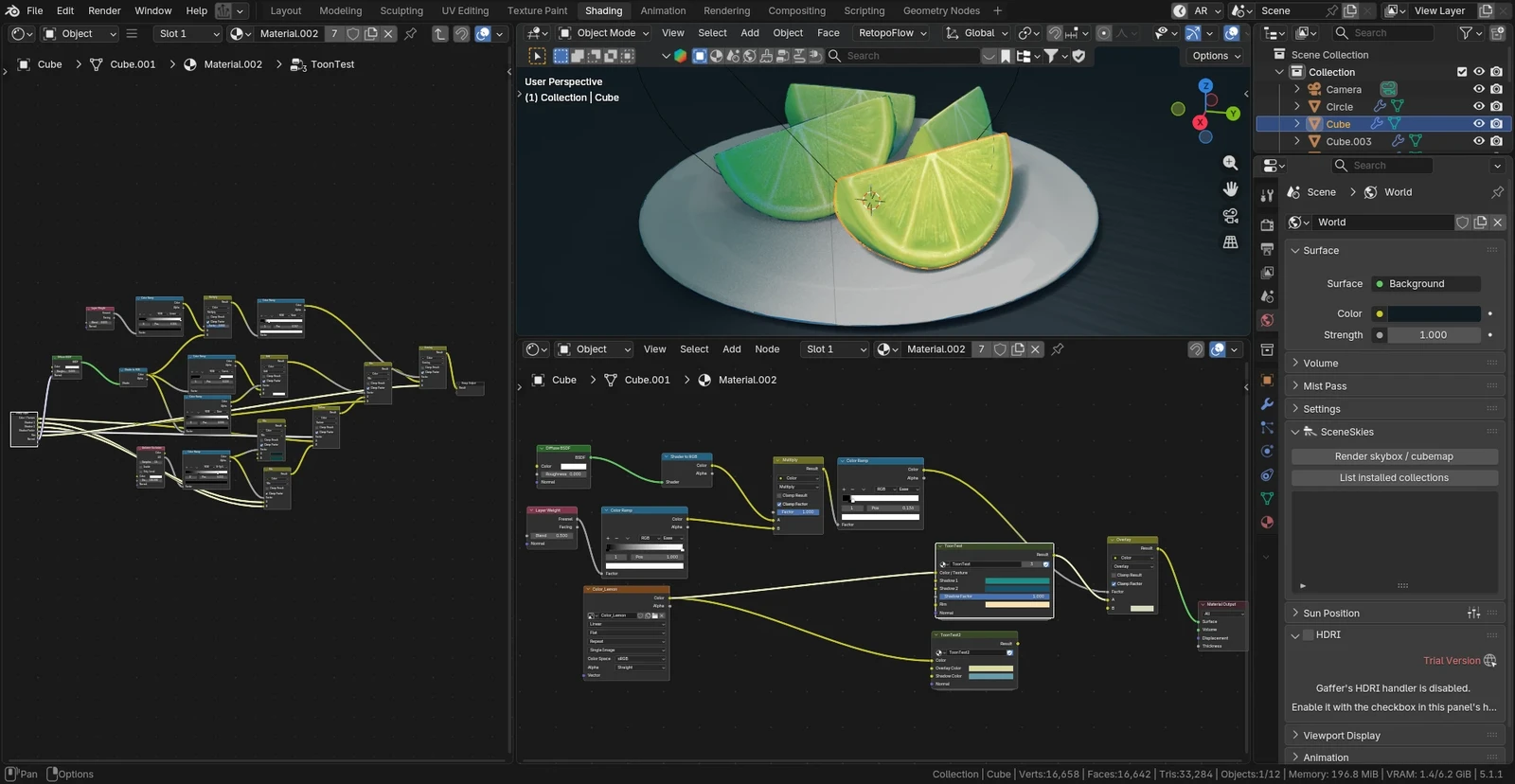Image resolution: width=1515 pixels, height=784 pixels.
Task: Toggle Cube.003 viewport visibility
Action: [1479, 141]
